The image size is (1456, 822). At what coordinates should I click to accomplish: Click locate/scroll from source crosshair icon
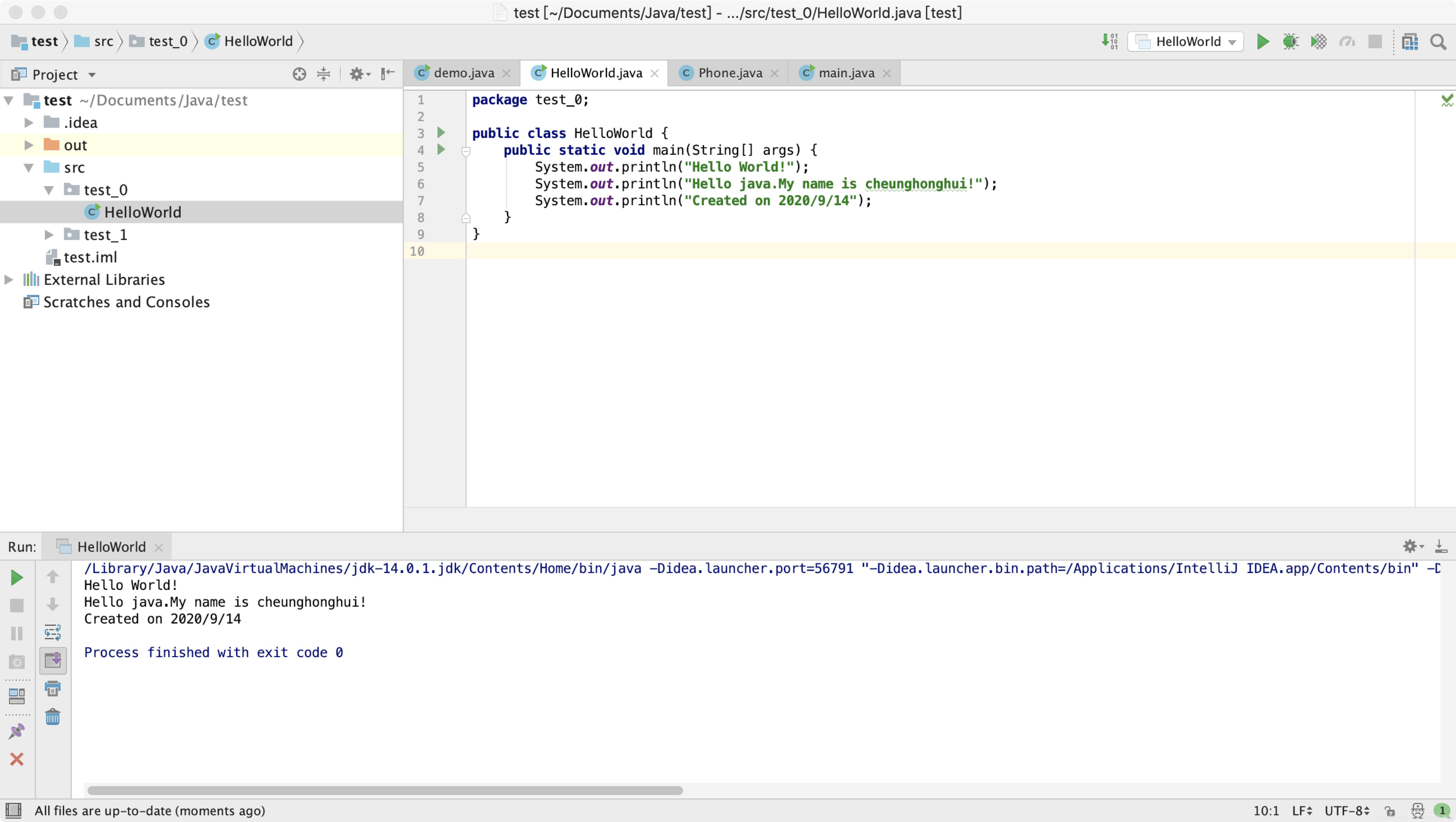[x=299, y=74]
